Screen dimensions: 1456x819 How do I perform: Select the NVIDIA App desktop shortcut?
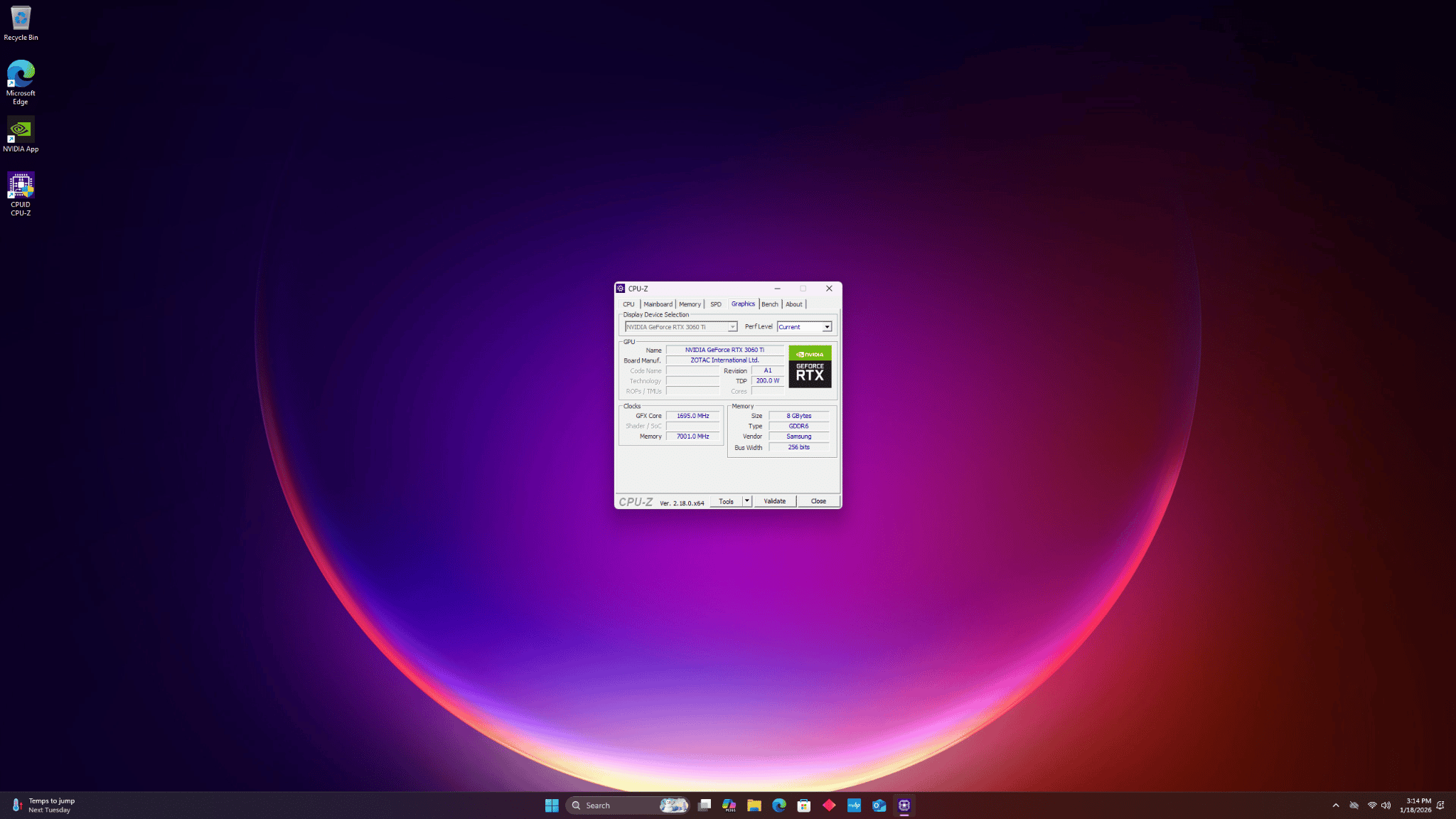(21, 134)
